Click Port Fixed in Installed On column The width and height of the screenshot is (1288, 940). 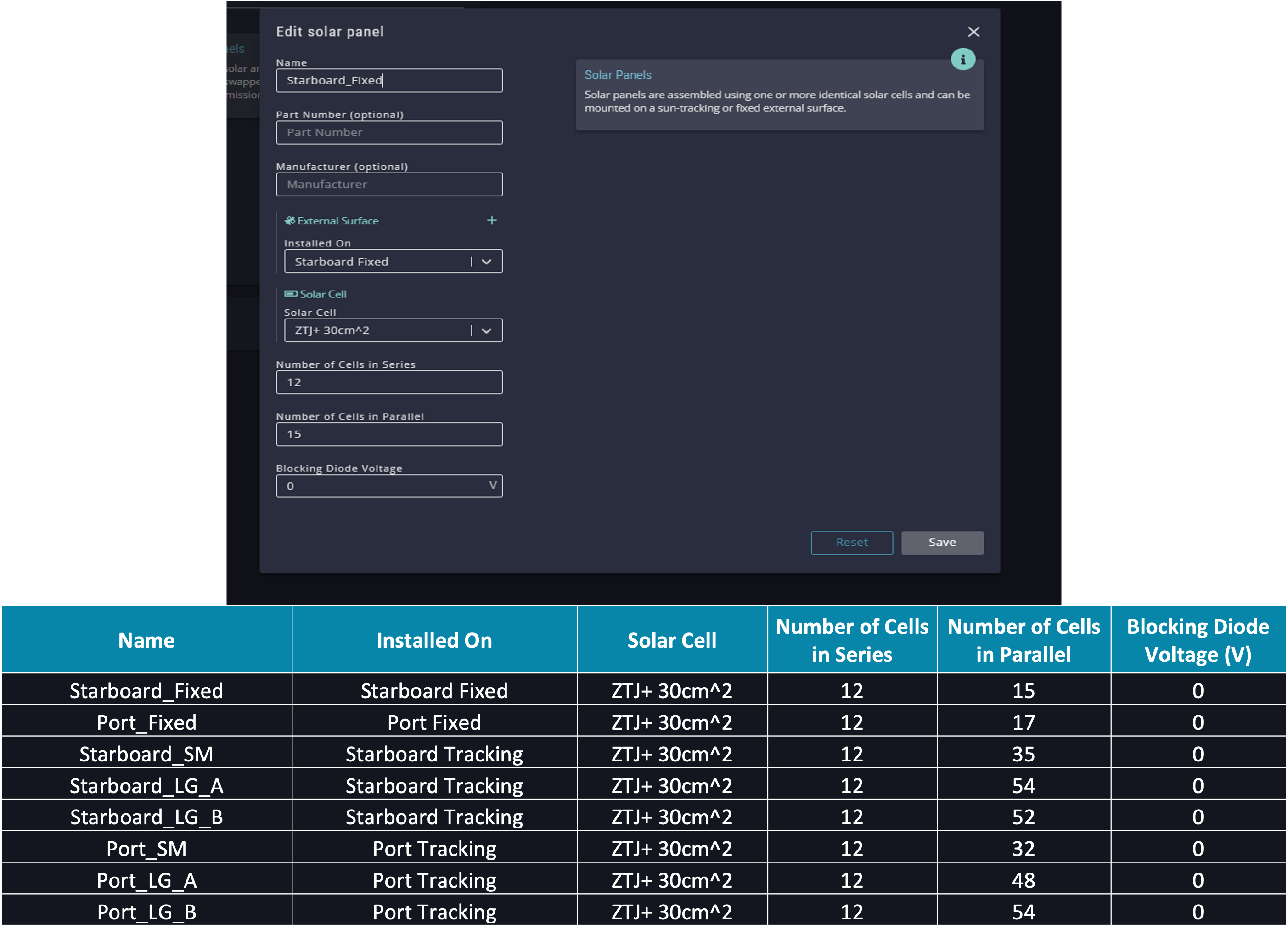coord(434,722)
